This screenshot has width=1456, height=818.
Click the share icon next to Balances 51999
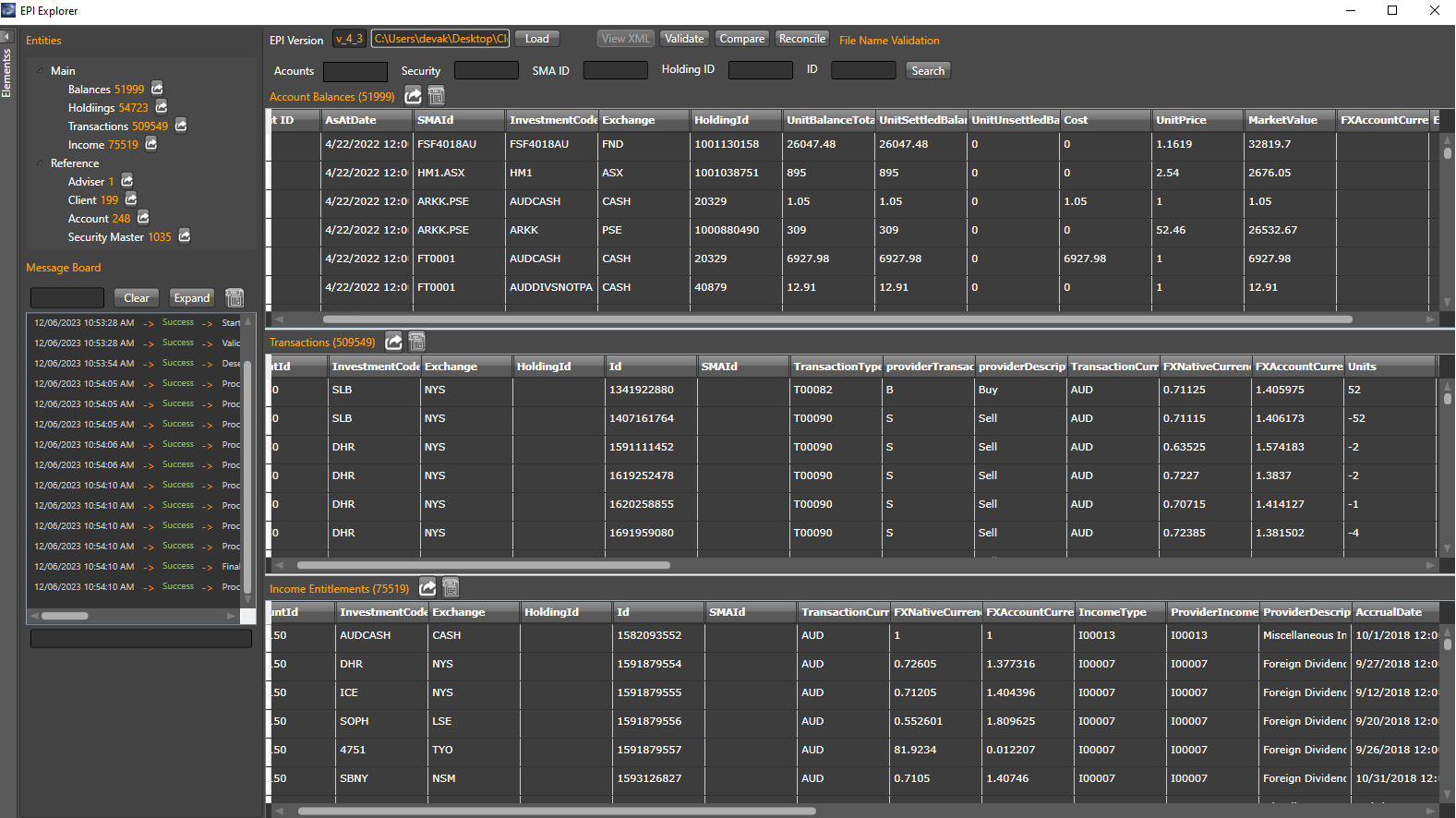(157, 89)
